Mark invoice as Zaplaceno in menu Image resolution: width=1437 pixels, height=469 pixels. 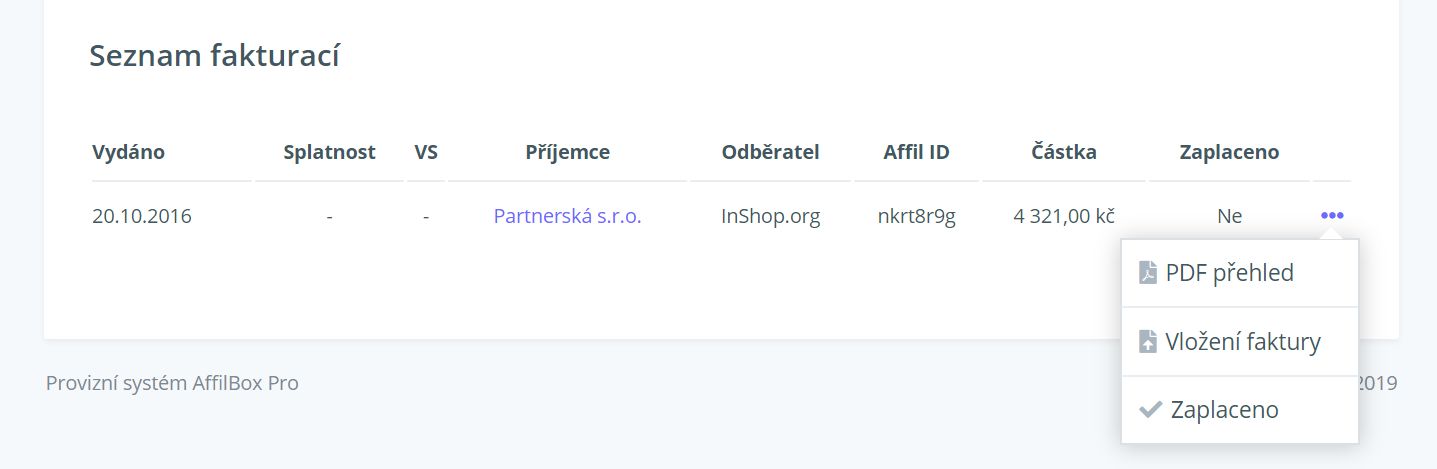[1240, 410]
